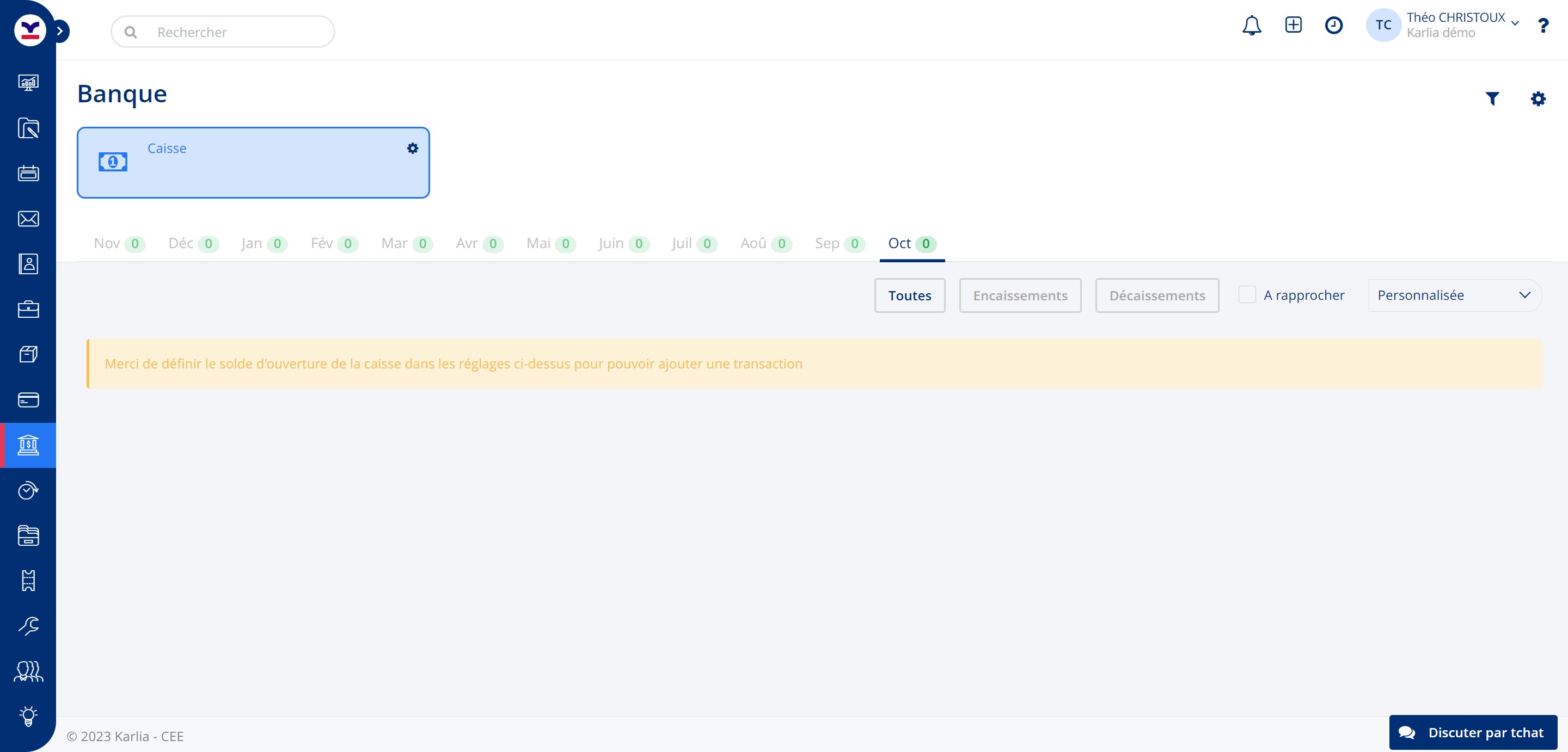Open the mail envelope sidebar icon

point(28,219)
